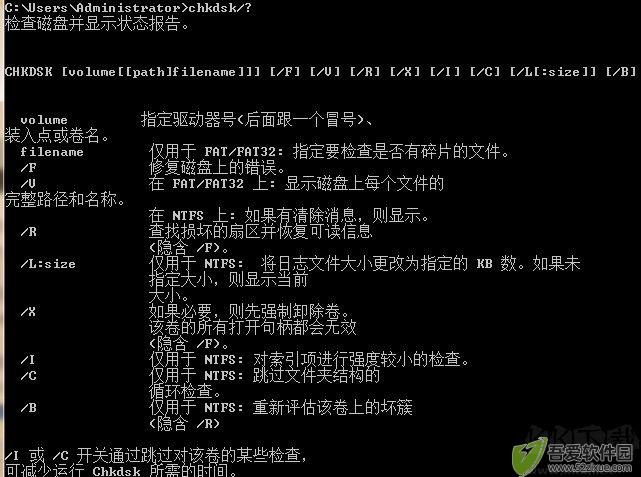Click the /F option label

tap(29, 168)
